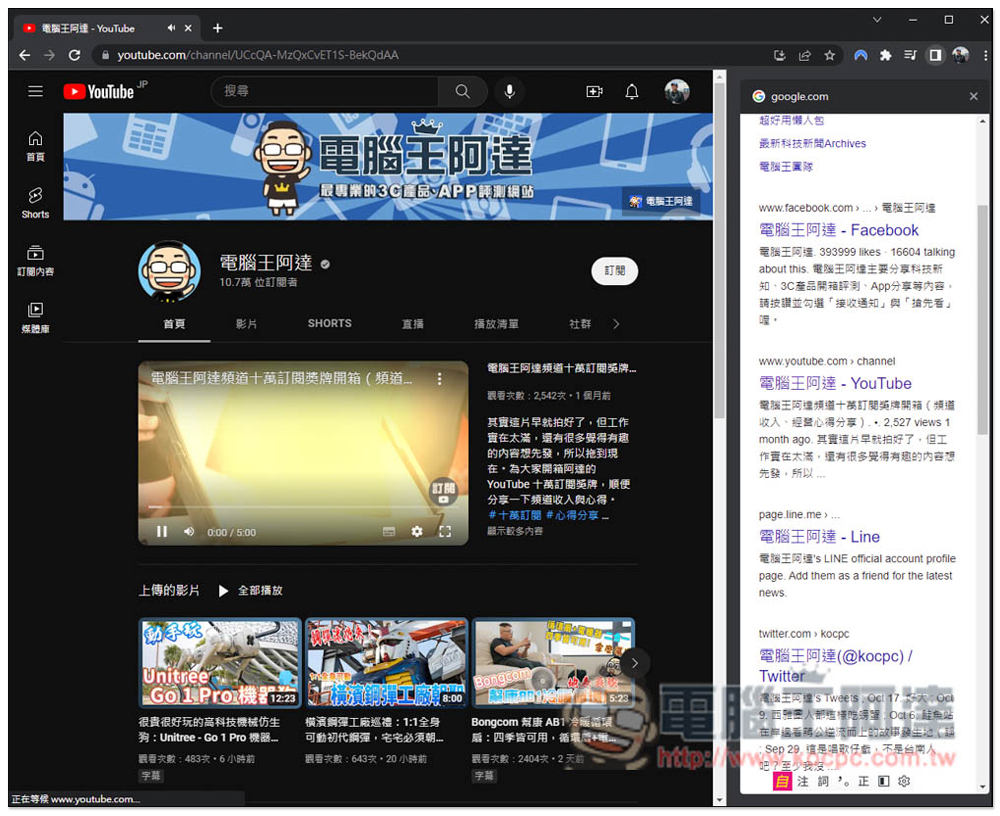1000x816 pixels.
Task: Open a new browser tab
Action: point(217,28)
